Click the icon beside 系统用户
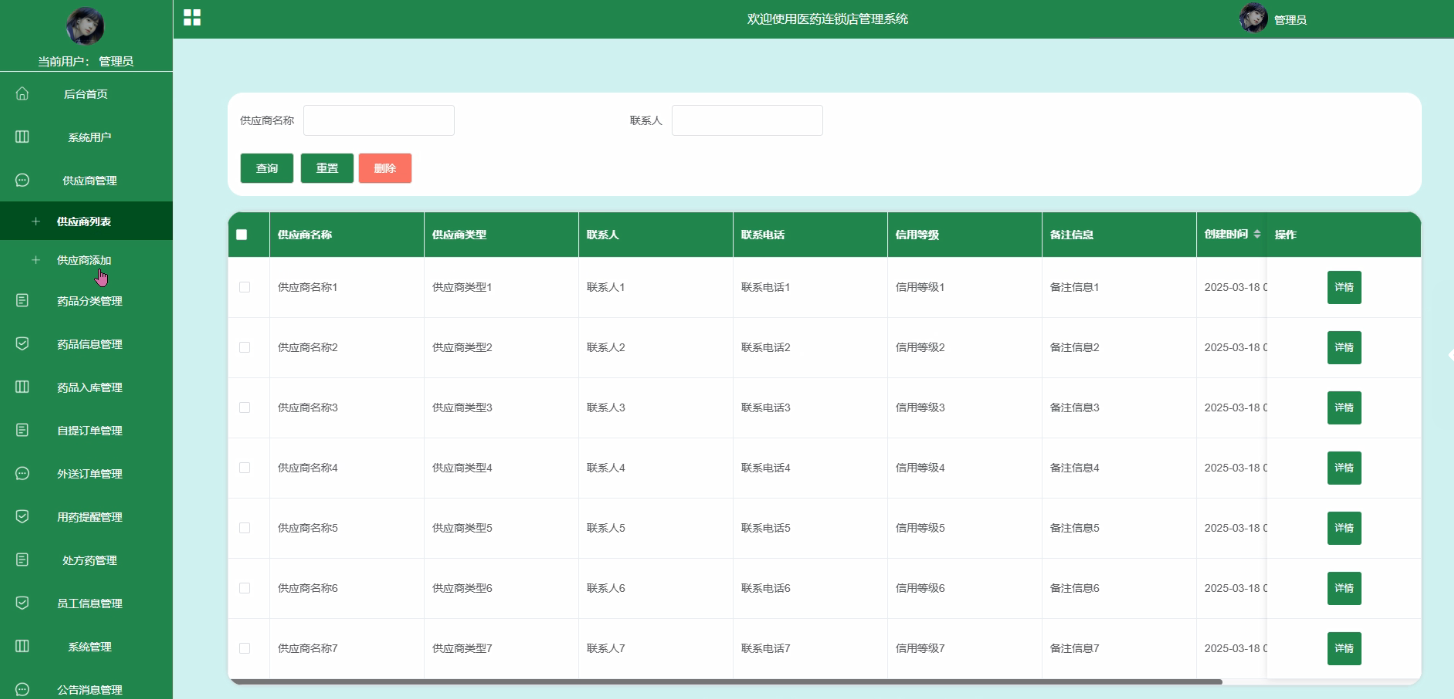Viewport: 1454px width, 699px height. tap(22, 137)
